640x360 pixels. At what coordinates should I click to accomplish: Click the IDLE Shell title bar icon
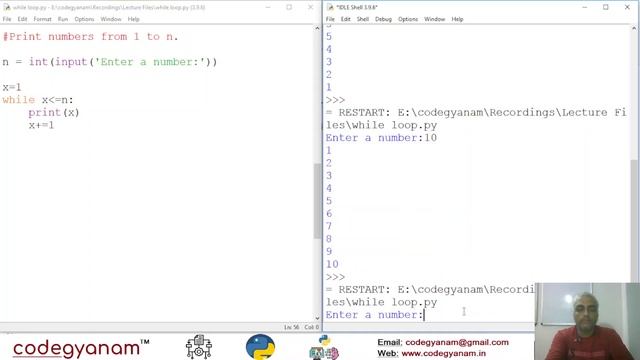[330, 7]
